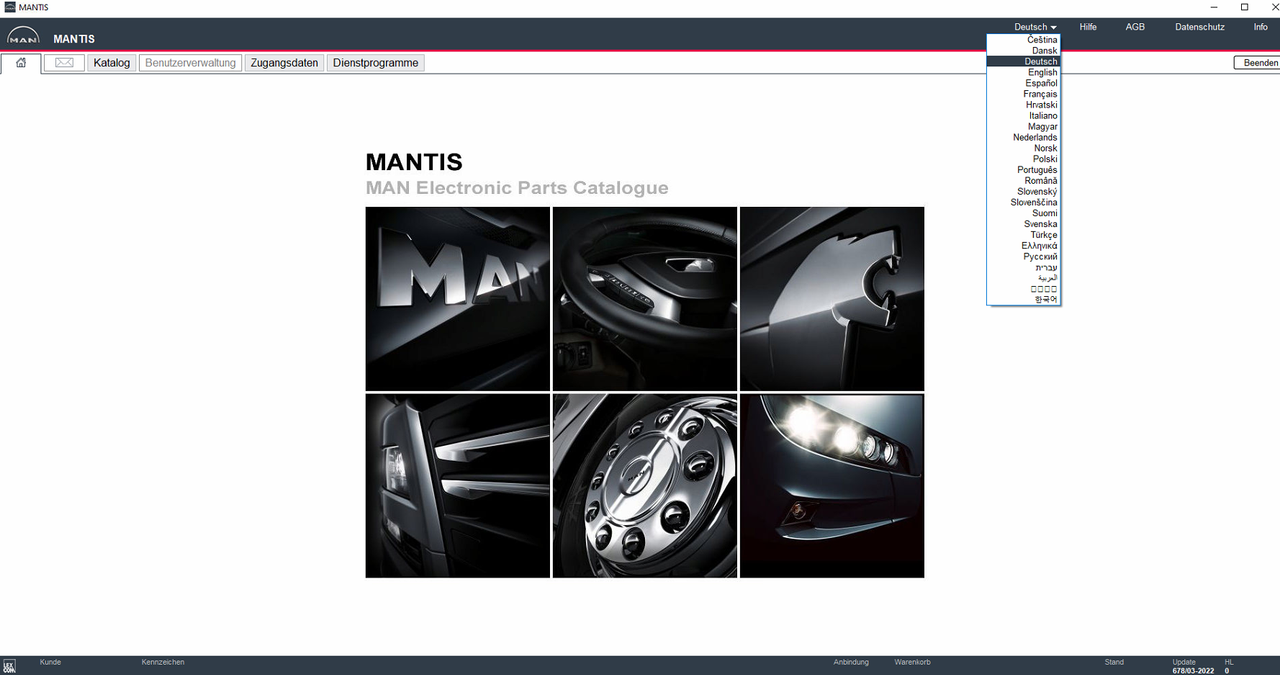Open the AGB link
1280x675 pixels.
click(1135, 27)
